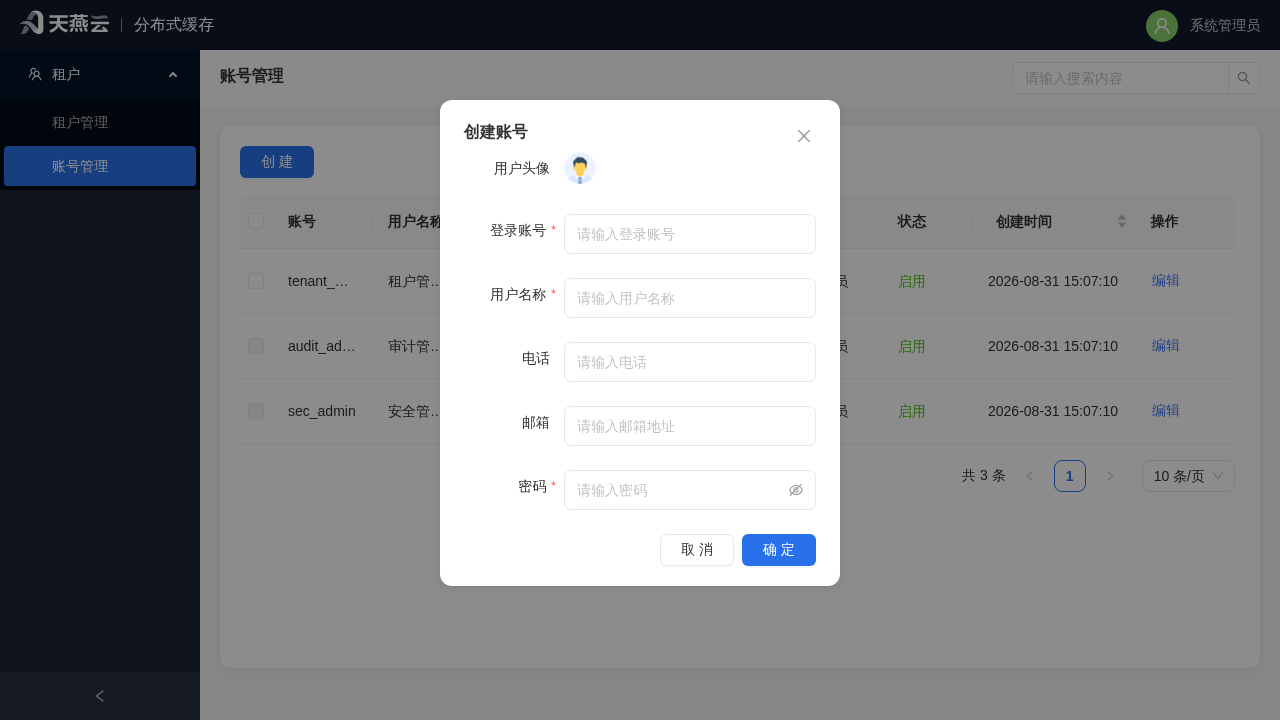The width and height of the screenshot is (1280, 720).
Task: Confirm account creation with 确定
Action: tap(779, 550)
